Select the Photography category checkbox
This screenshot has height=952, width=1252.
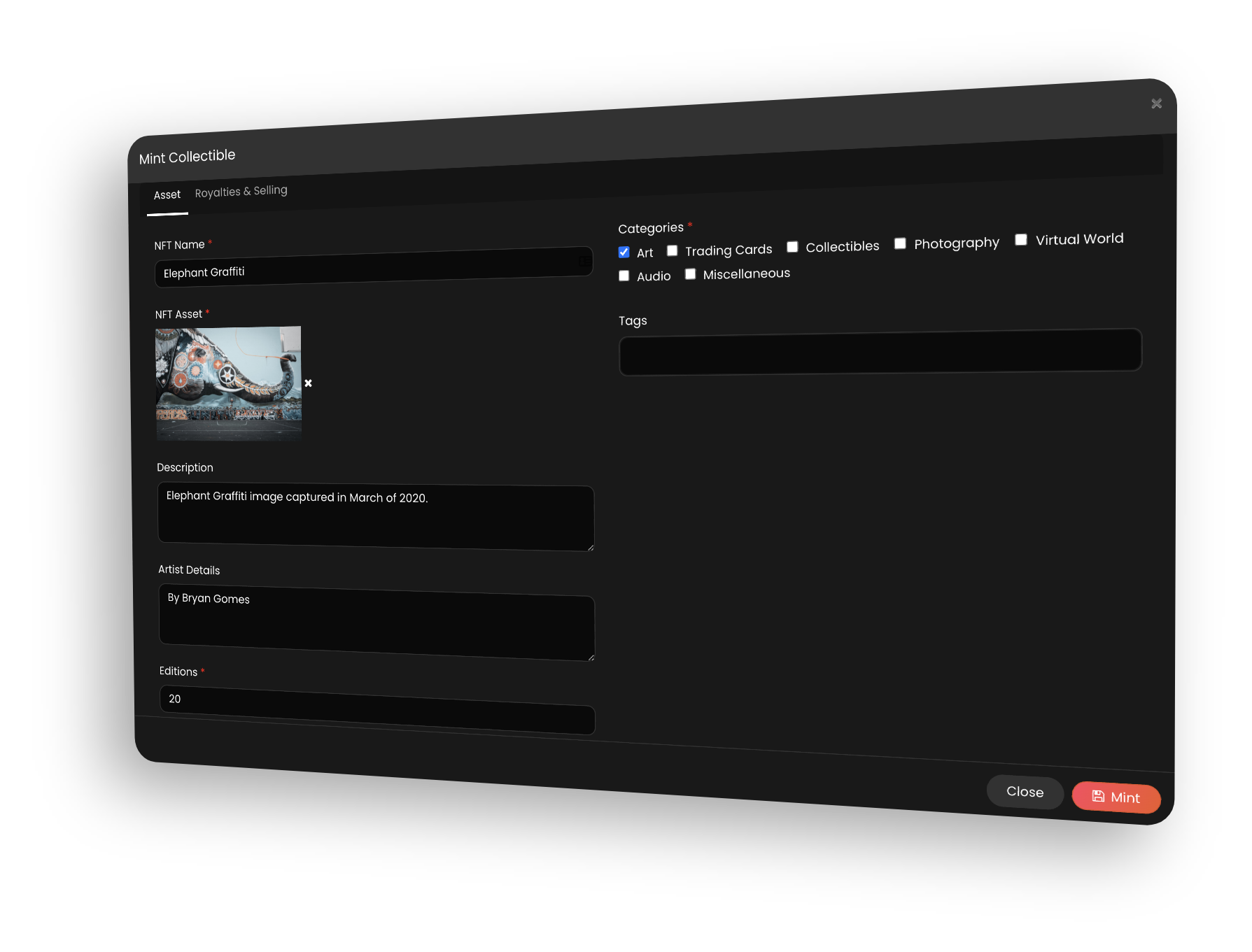point(900,243)
